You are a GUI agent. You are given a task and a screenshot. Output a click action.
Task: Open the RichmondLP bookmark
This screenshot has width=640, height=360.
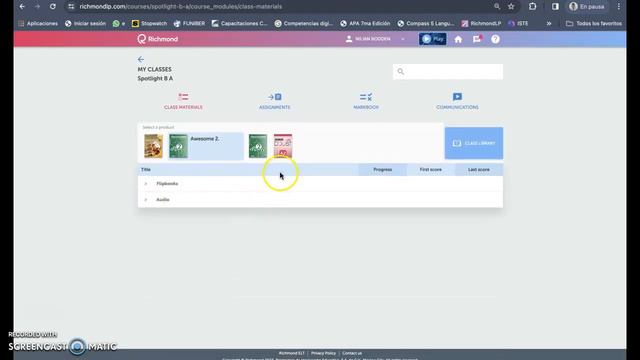coord(481,24)
